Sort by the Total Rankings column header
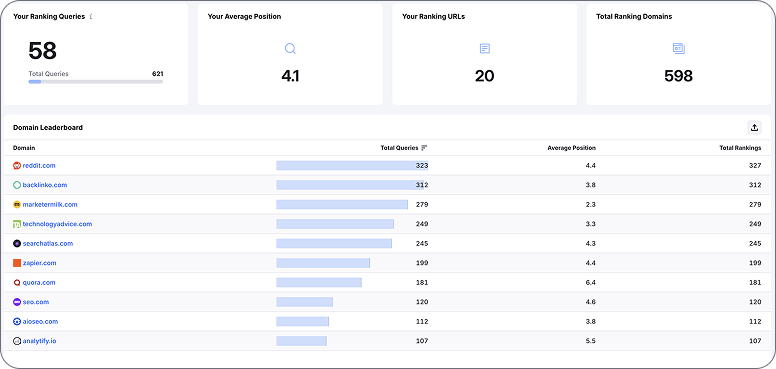776x369 pixels. point(740,148)
